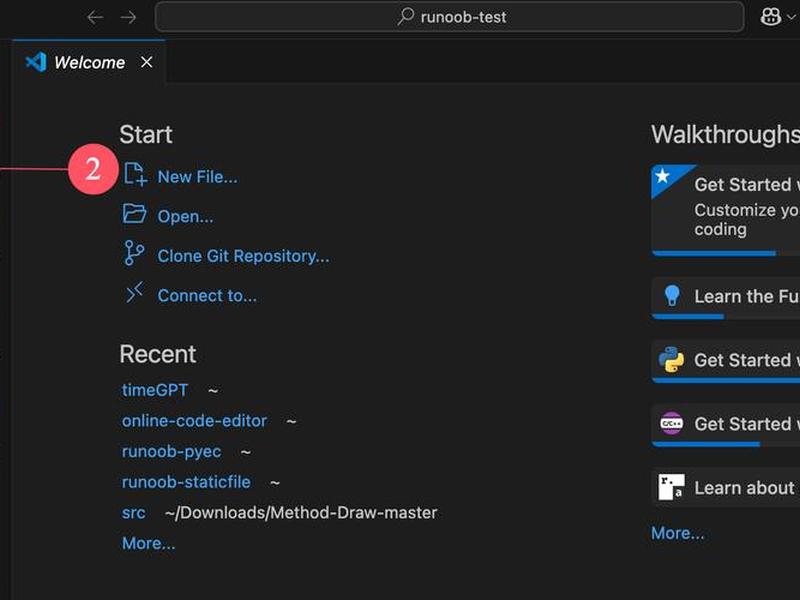Click the Open... link
This screenshot has height=600, width=800.
point(185,216)
